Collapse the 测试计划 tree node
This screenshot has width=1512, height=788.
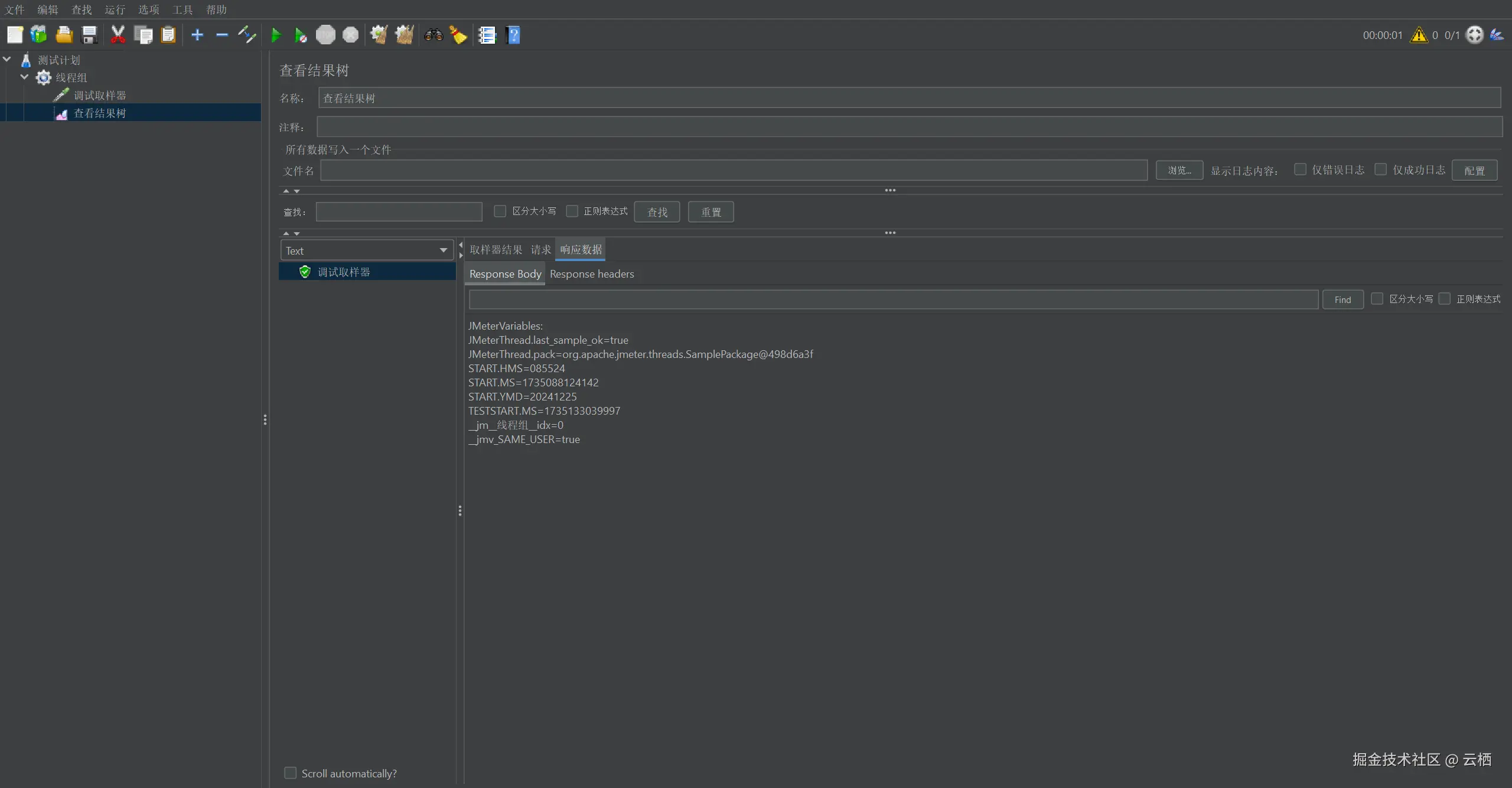(7, 60)
